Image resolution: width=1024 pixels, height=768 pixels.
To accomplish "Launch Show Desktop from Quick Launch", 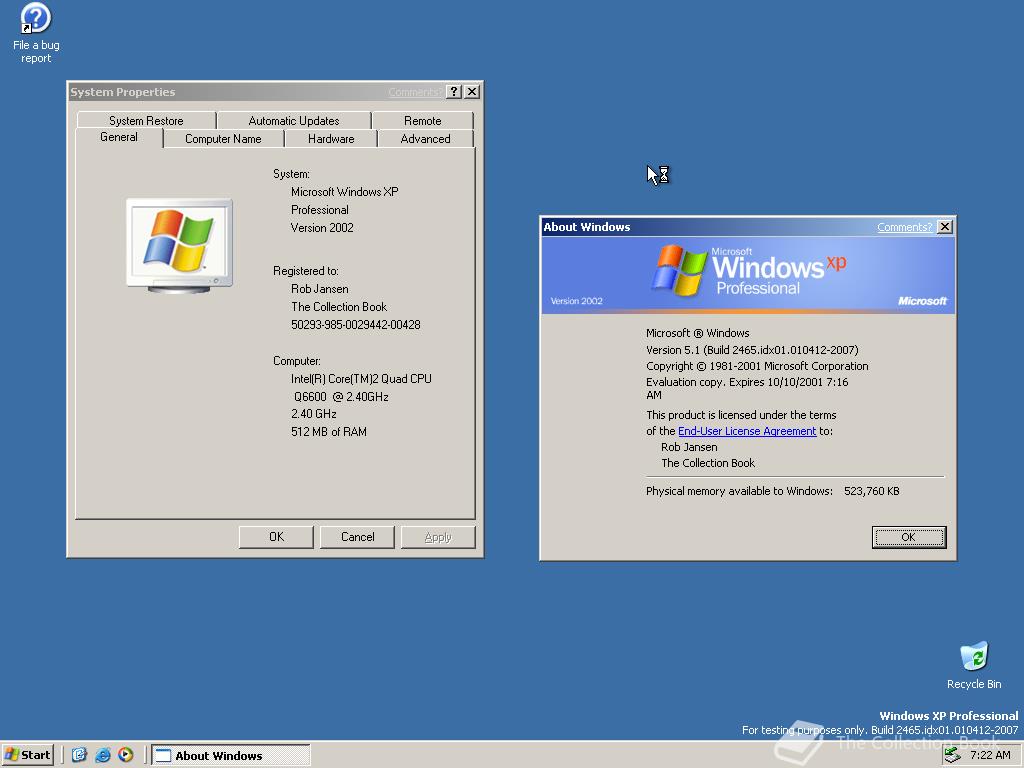I will click(x=79, y=755).
